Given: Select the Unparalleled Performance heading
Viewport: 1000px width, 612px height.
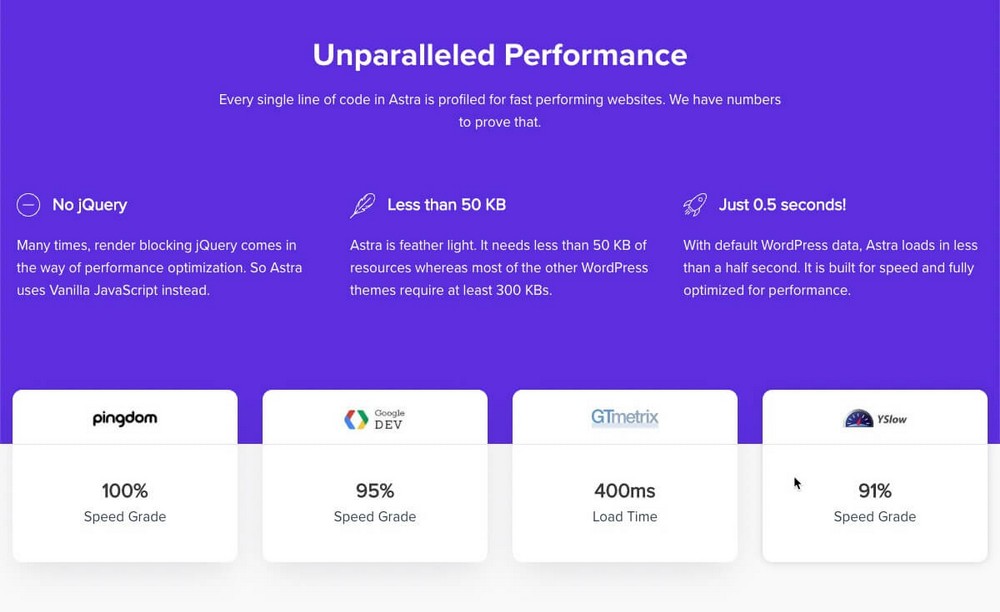Looking at the screenshot, I should pyautogui.click(x=500, y=55).
